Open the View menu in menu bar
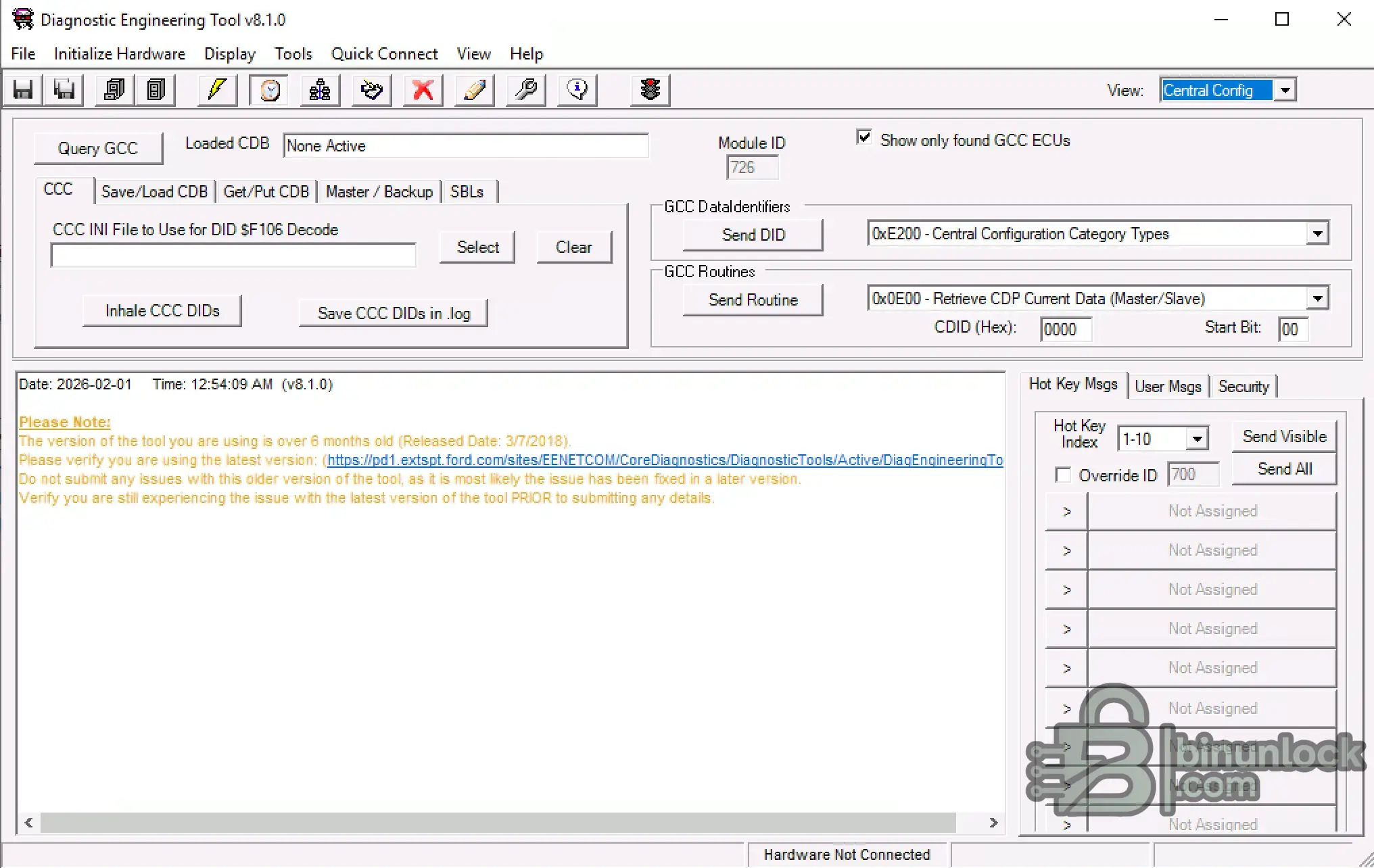The height and width of the screenshot is (868, 1374). (x=473, y=54)
